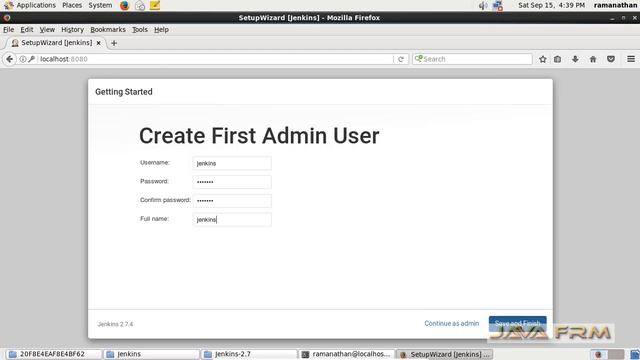This screenshot has width=640, height=360.
Task: Click the Continue as admin link
Action: 451,323
